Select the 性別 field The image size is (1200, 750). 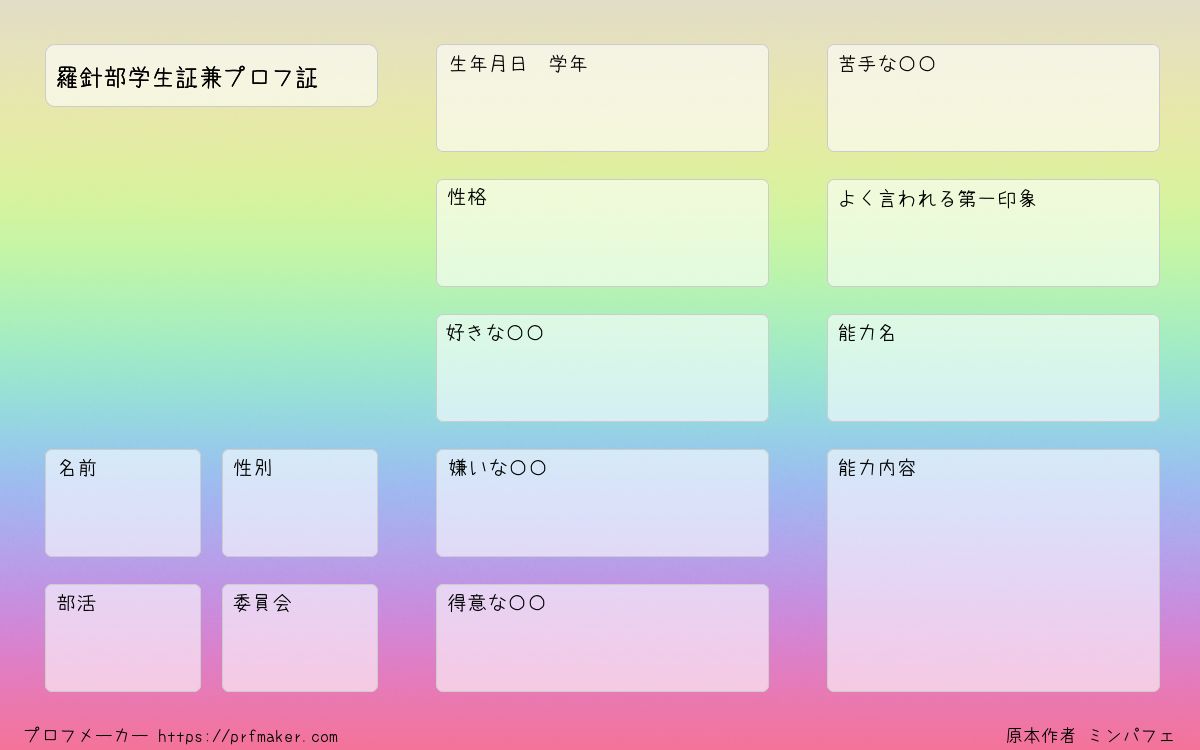pos(300,503)
